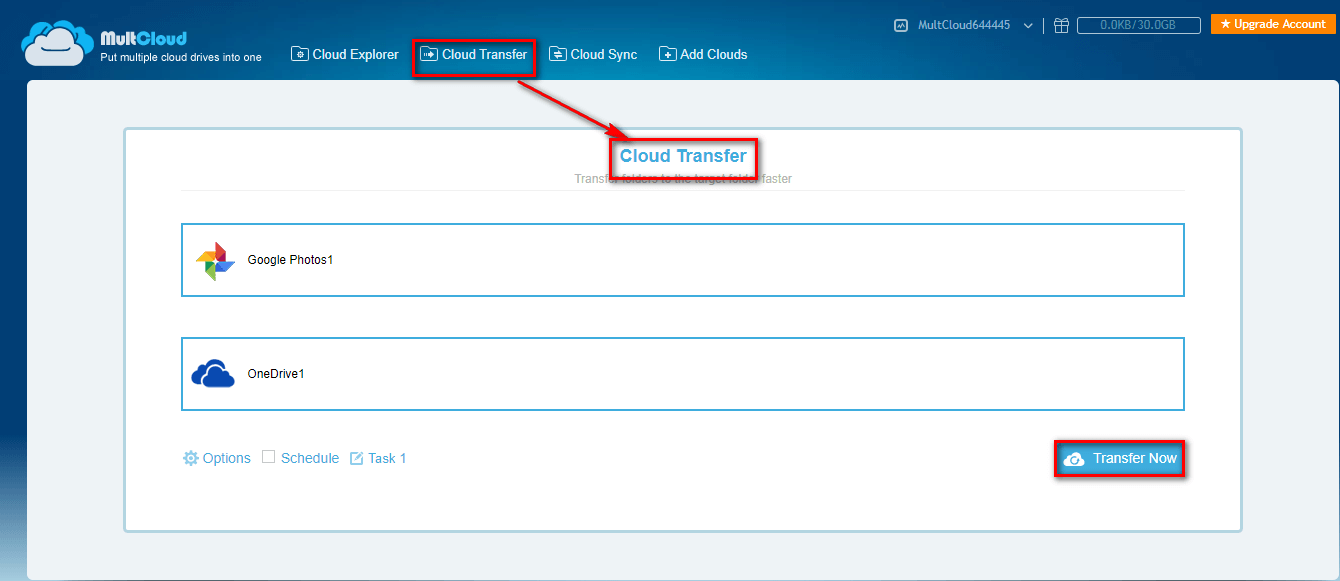Click the Task 1 edit icon

[357, 458]
